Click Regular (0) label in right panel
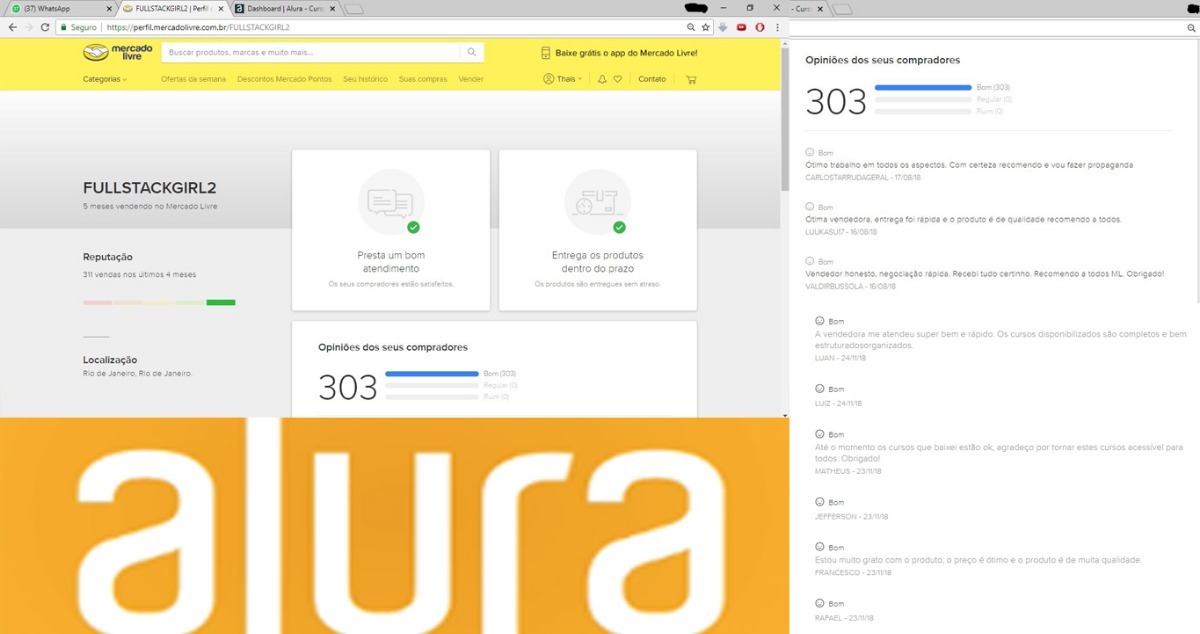1200x634 pixels. (993, 99)
